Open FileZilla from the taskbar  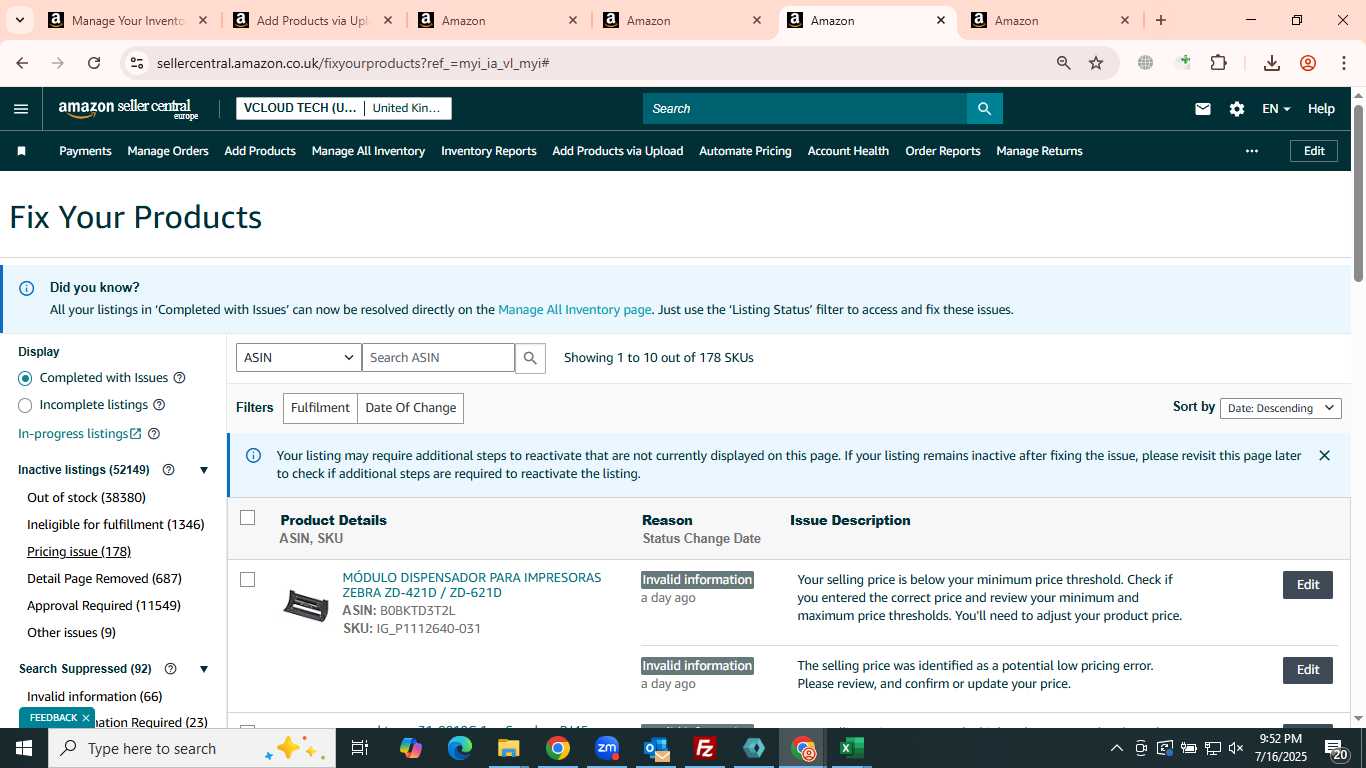tap(705, 748)
